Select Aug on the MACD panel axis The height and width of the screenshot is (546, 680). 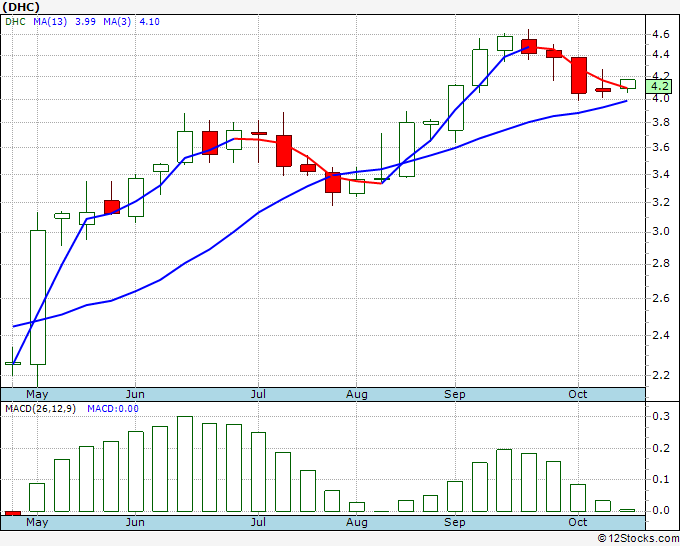(356, 523)
